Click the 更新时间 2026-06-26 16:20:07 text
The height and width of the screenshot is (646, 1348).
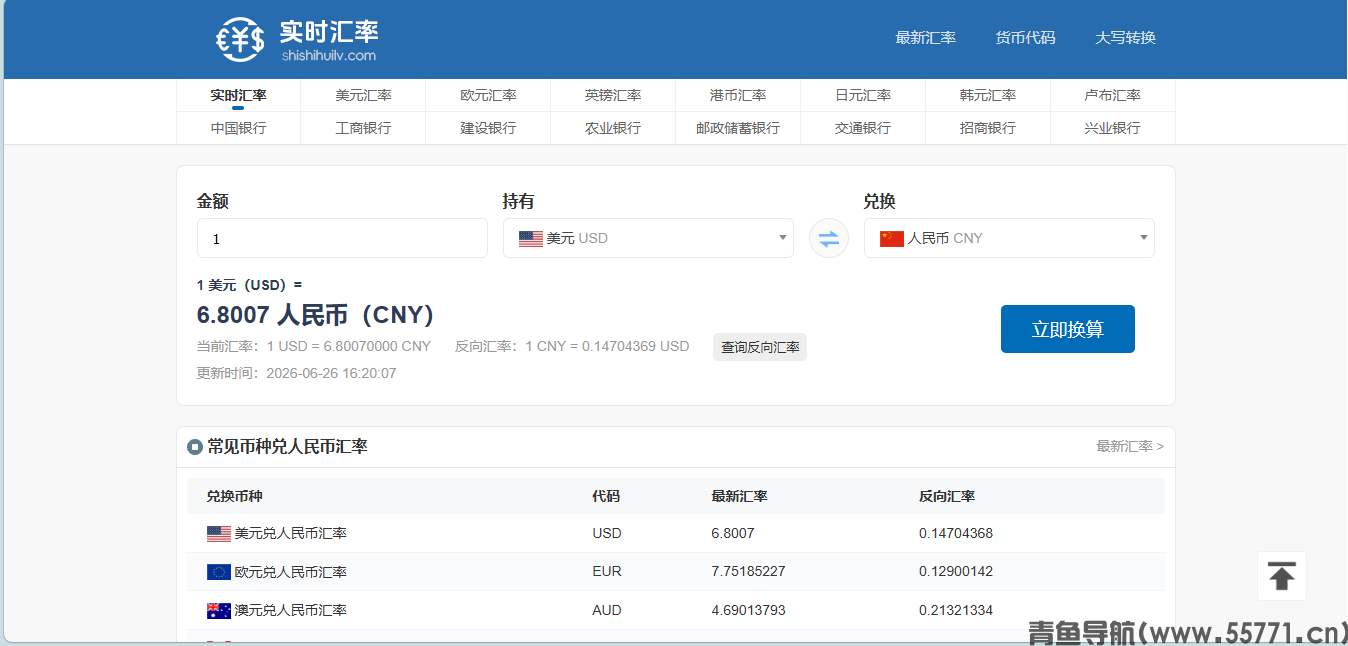[296, 373]
